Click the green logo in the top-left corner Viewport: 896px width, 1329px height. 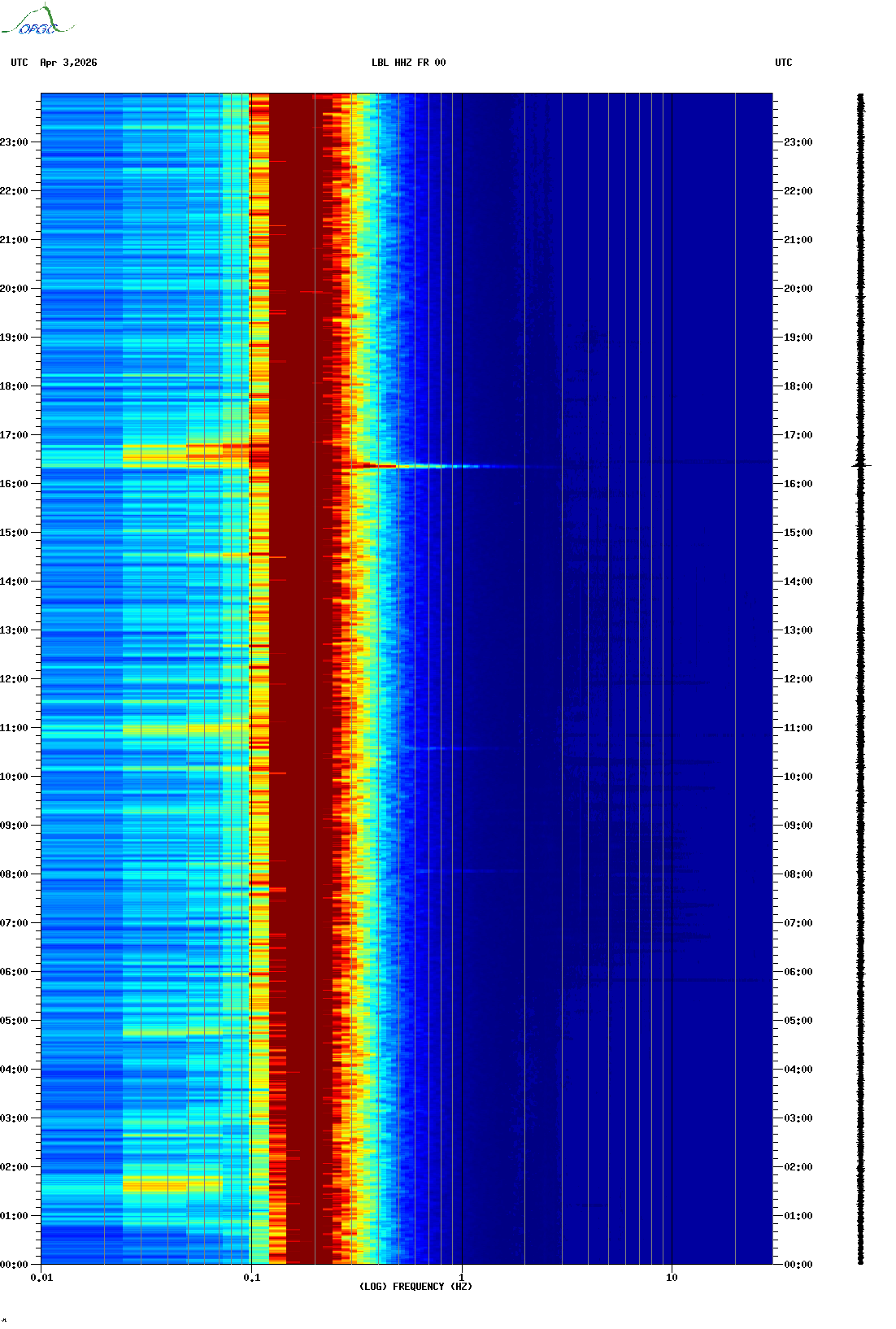[37, 21]
